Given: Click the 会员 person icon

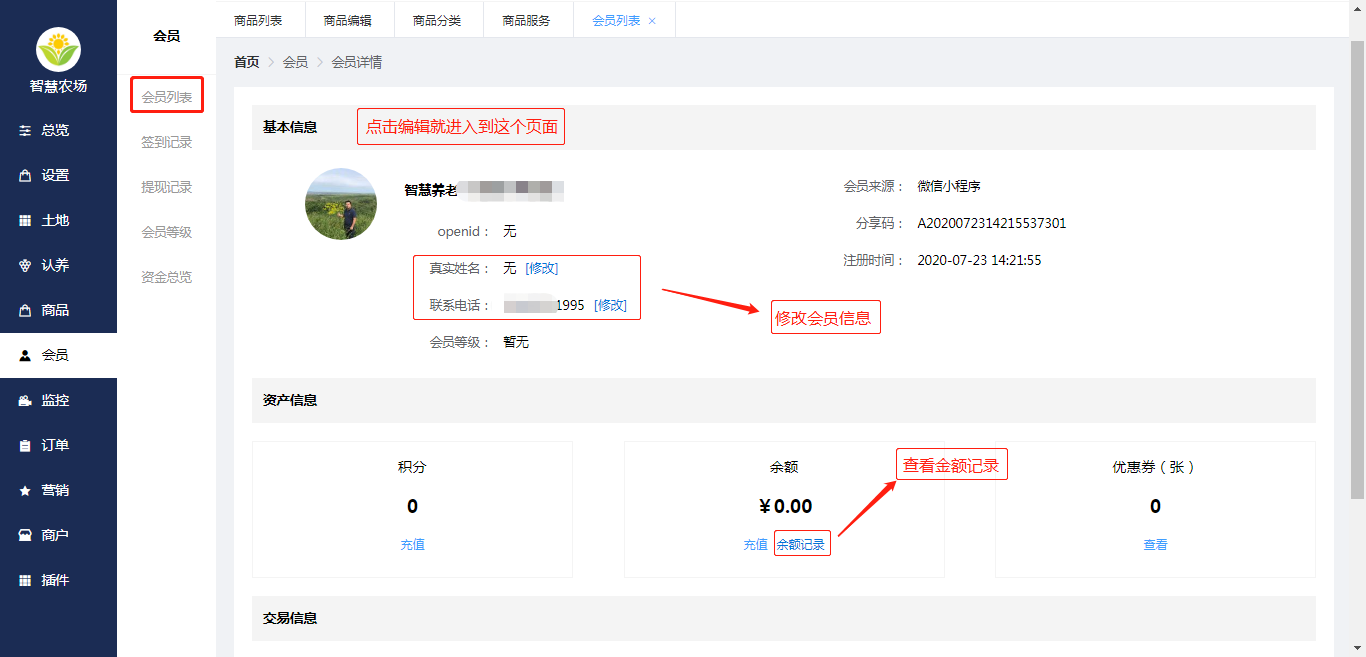Looking at the screenshot, I should 25,355.
